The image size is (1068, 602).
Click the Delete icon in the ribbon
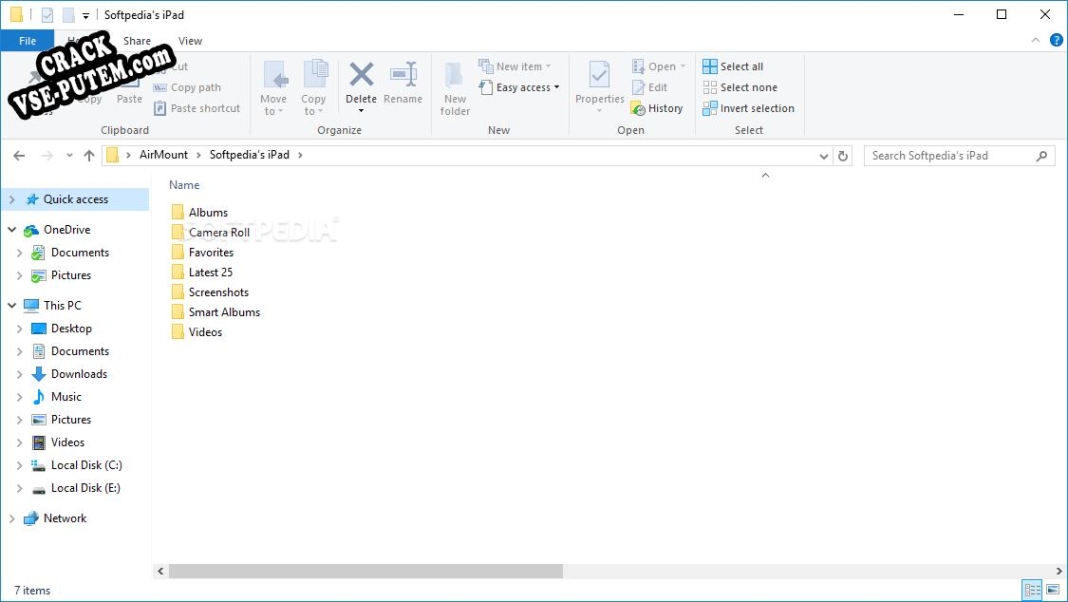tap(361, 76)
